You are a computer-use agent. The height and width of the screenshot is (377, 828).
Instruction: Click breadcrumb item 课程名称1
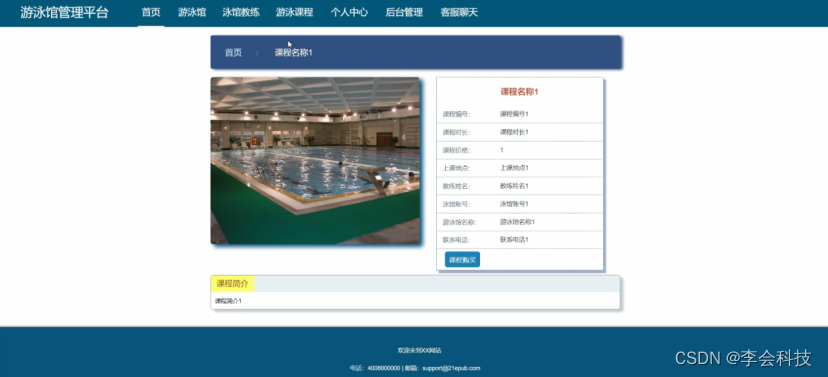293,53
